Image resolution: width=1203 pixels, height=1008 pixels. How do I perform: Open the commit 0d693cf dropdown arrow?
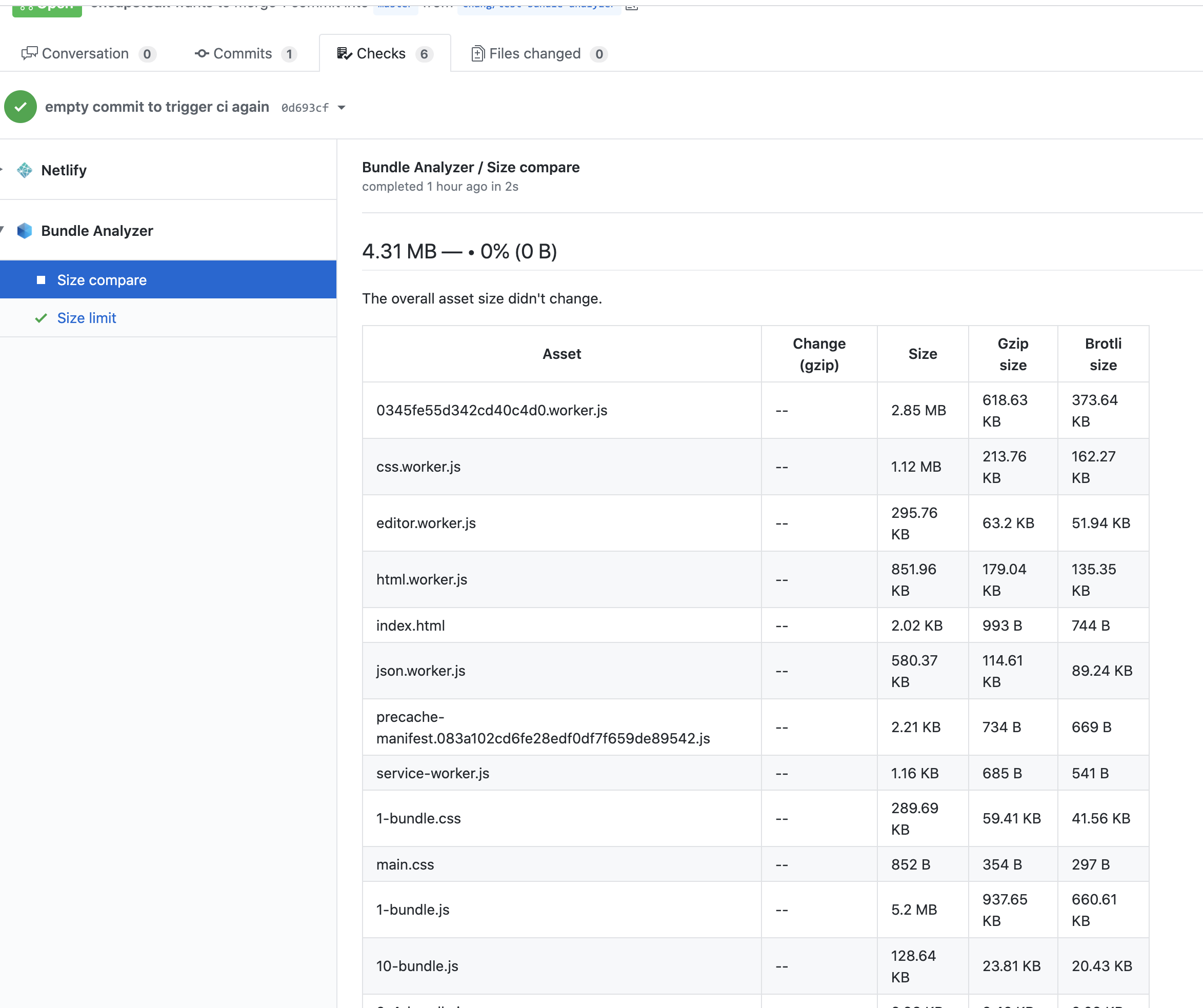coord(342,108)
